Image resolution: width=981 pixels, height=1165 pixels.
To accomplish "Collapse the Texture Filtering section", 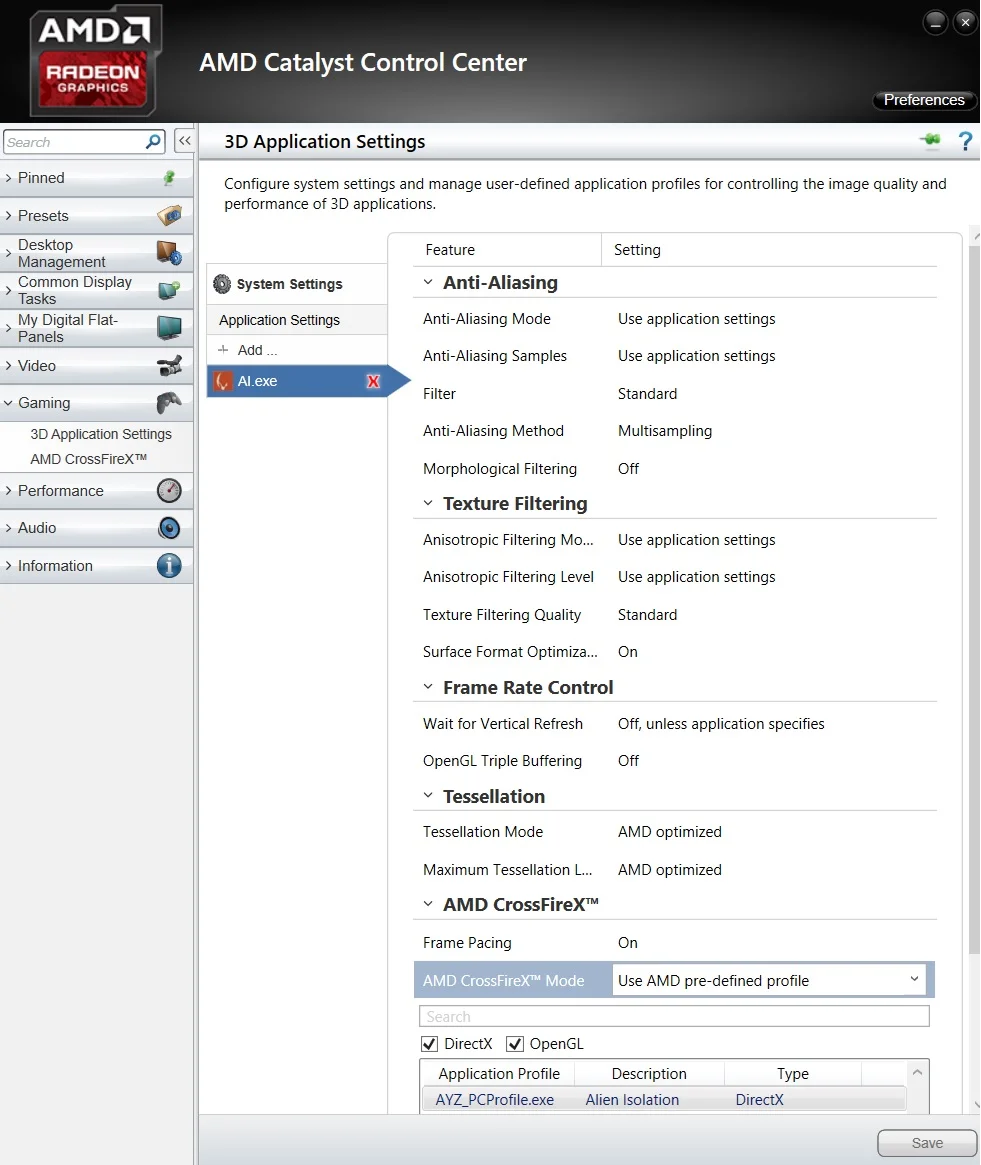I will pos(428,503).
